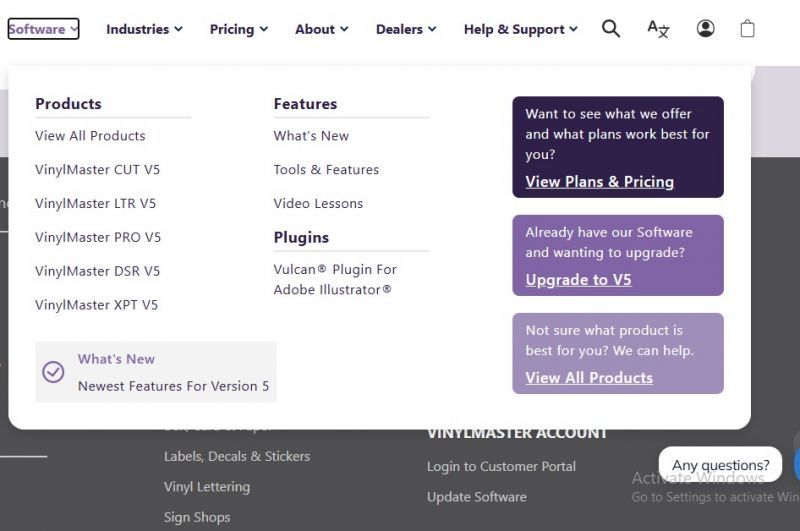This screenshot has height=531, width=800.
Task: Open the shopping bag cart icon
Action: pyautogui.click(x=747, y=29)
